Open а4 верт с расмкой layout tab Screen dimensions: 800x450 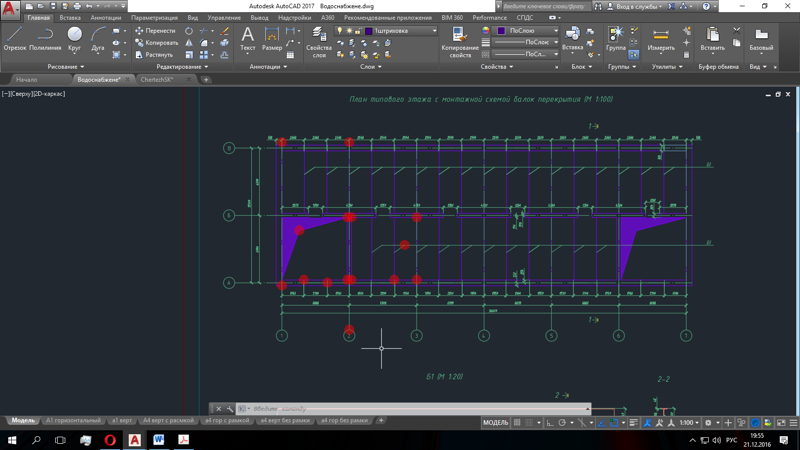[x=168, y=420]
